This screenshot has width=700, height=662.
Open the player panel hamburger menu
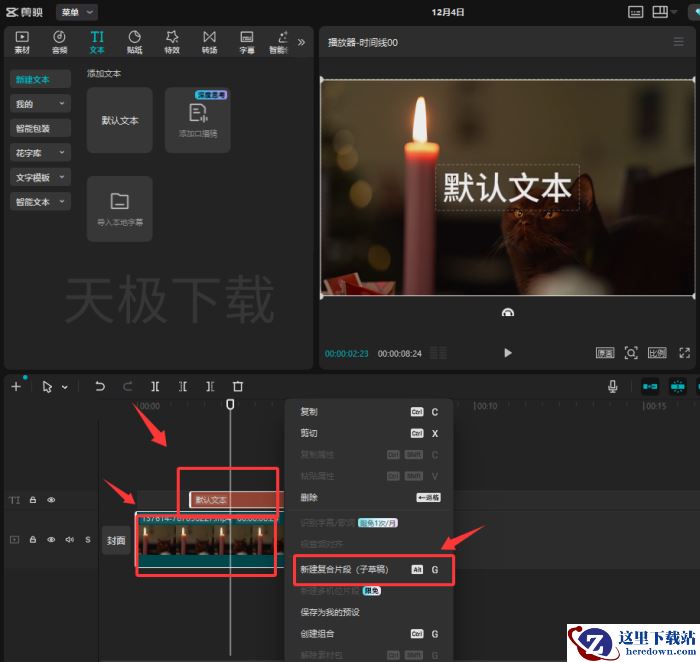click(x=679, y=42)
